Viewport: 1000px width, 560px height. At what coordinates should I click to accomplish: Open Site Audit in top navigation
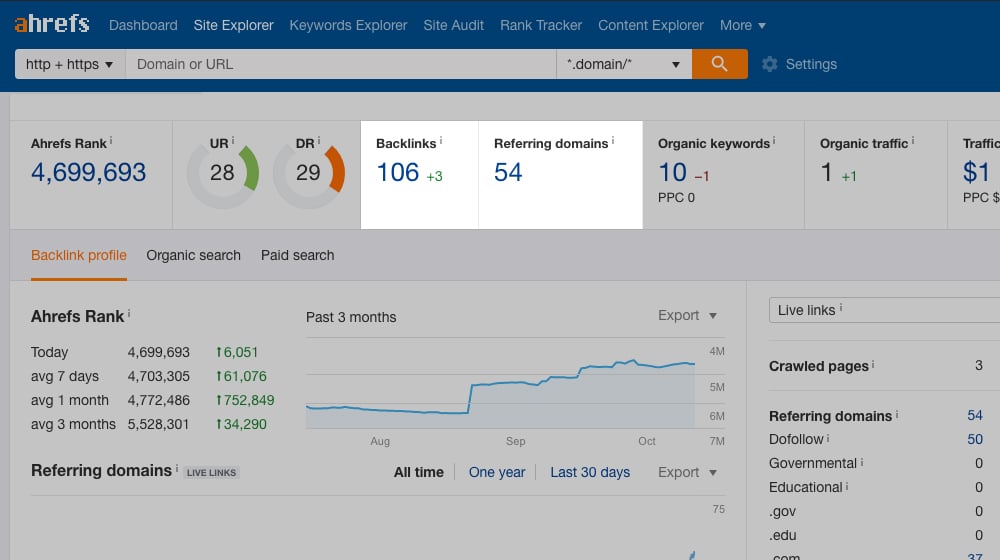pyautogui.click(x=453, y=26)
